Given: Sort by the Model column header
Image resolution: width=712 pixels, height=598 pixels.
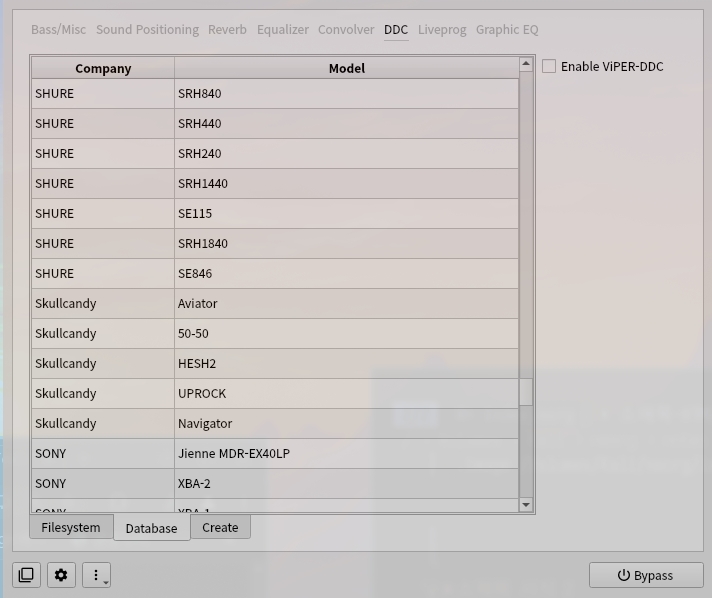Looking at the screenshot, I should pyautogui.click(x=346, y=68).
